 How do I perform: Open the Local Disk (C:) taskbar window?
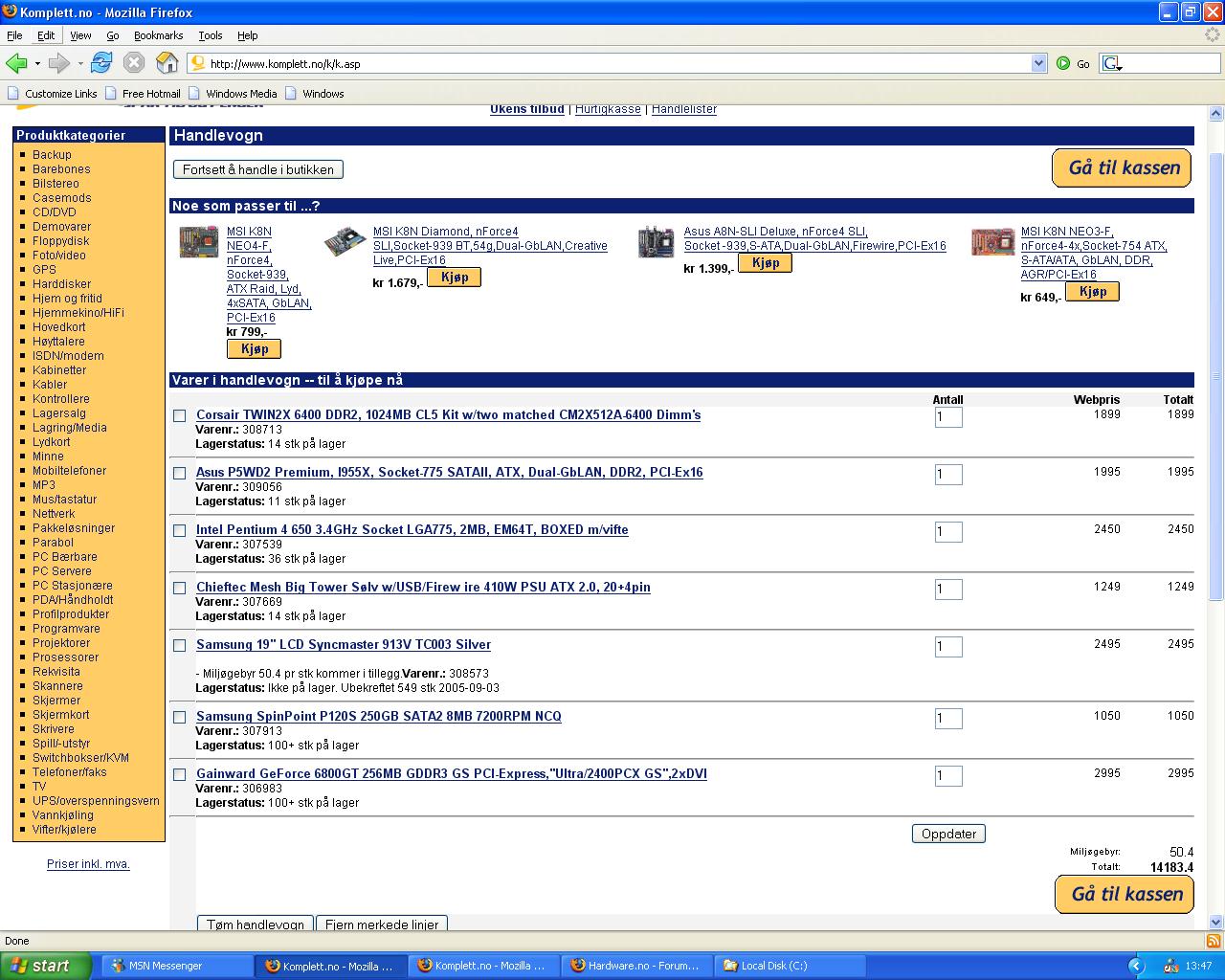click(791, 966)
